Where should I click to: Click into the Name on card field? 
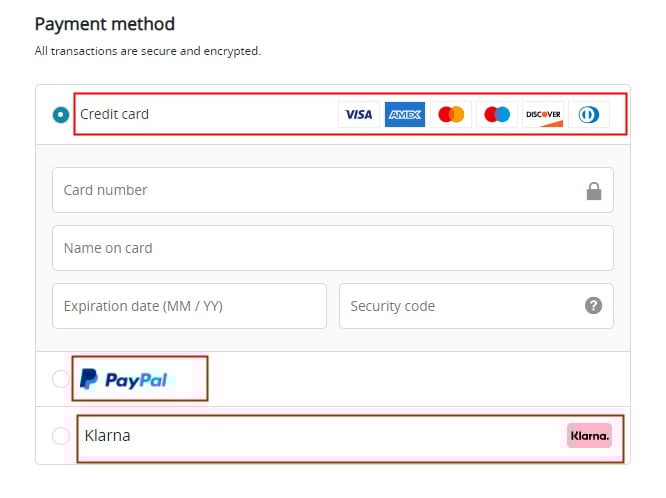pos(332,248)
